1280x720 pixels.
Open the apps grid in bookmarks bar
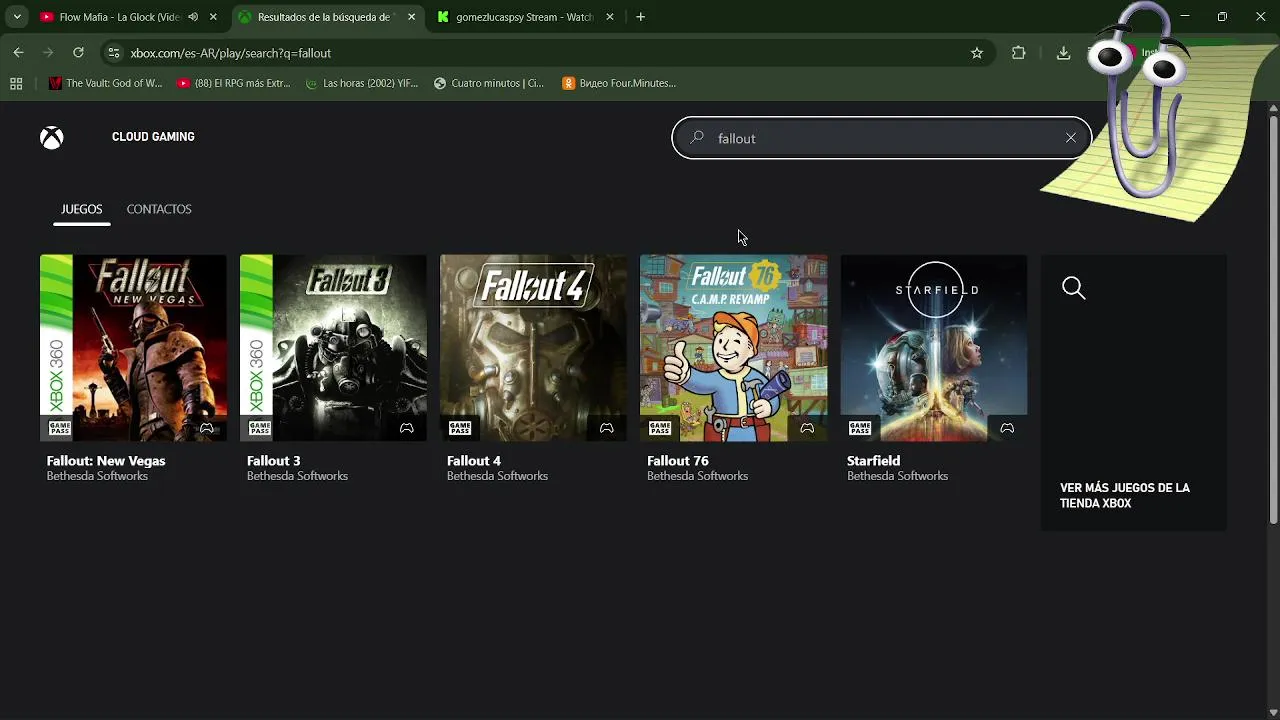(16, 84)
